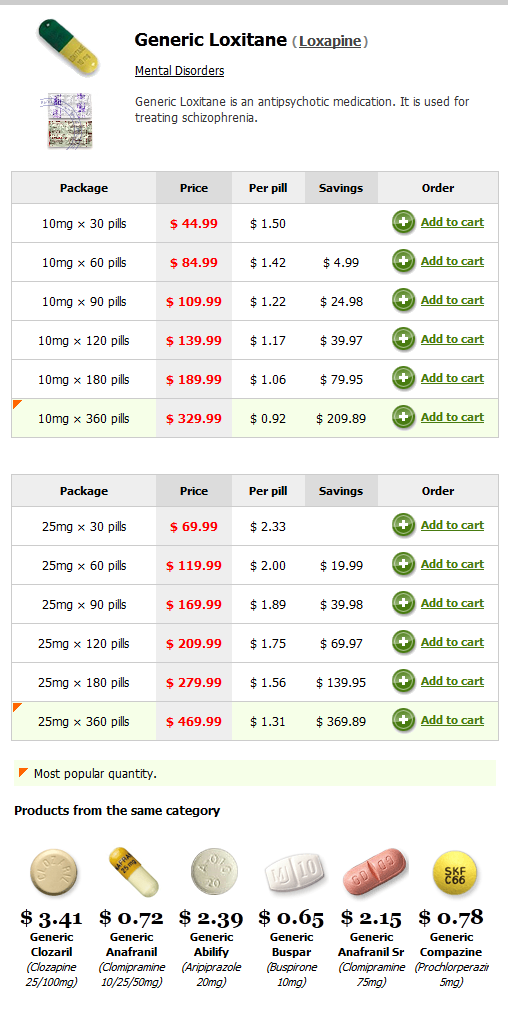Click the Loxitane blister pack image
The height and width of the screenshot is (1014, 508).
[67, 120]
